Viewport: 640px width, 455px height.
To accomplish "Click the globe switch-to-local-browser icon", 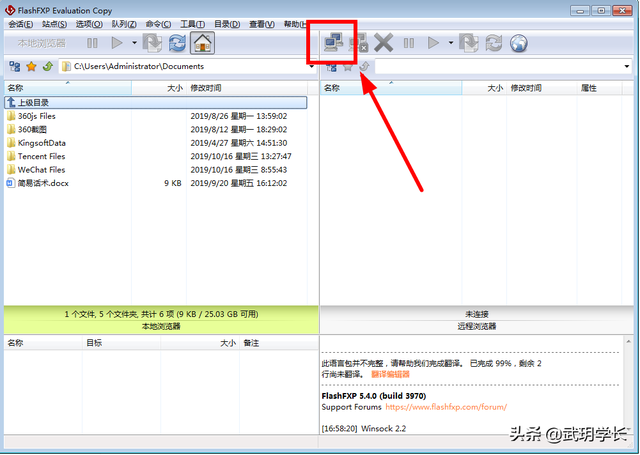I will [x=518, y=43].
